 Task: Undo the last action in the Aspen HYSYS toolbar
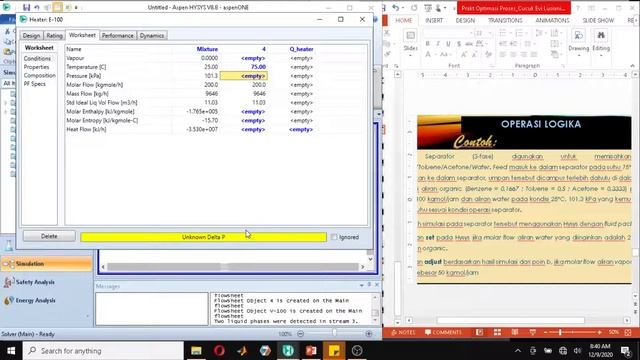[37, 7]
